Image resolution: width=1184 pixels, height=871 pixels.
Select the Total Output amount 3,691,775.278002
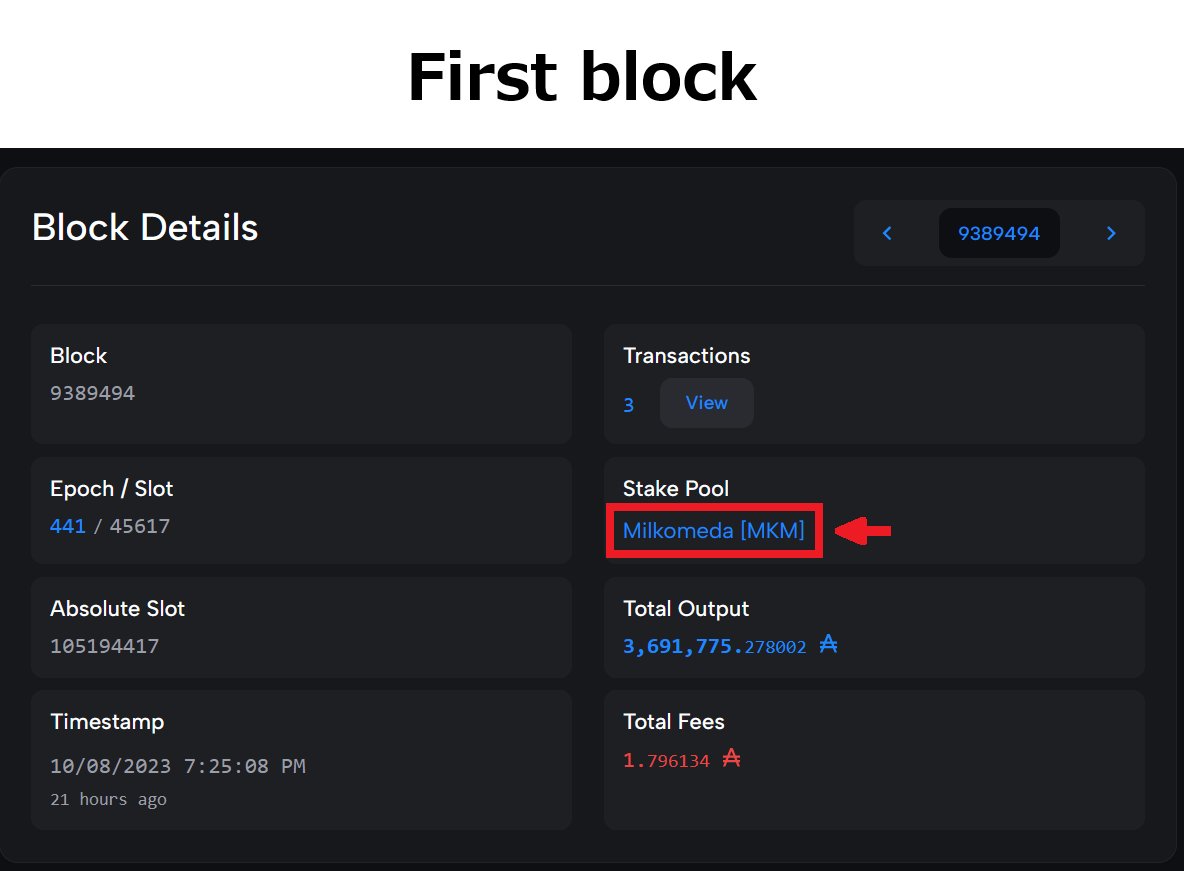tap(714, 646)
